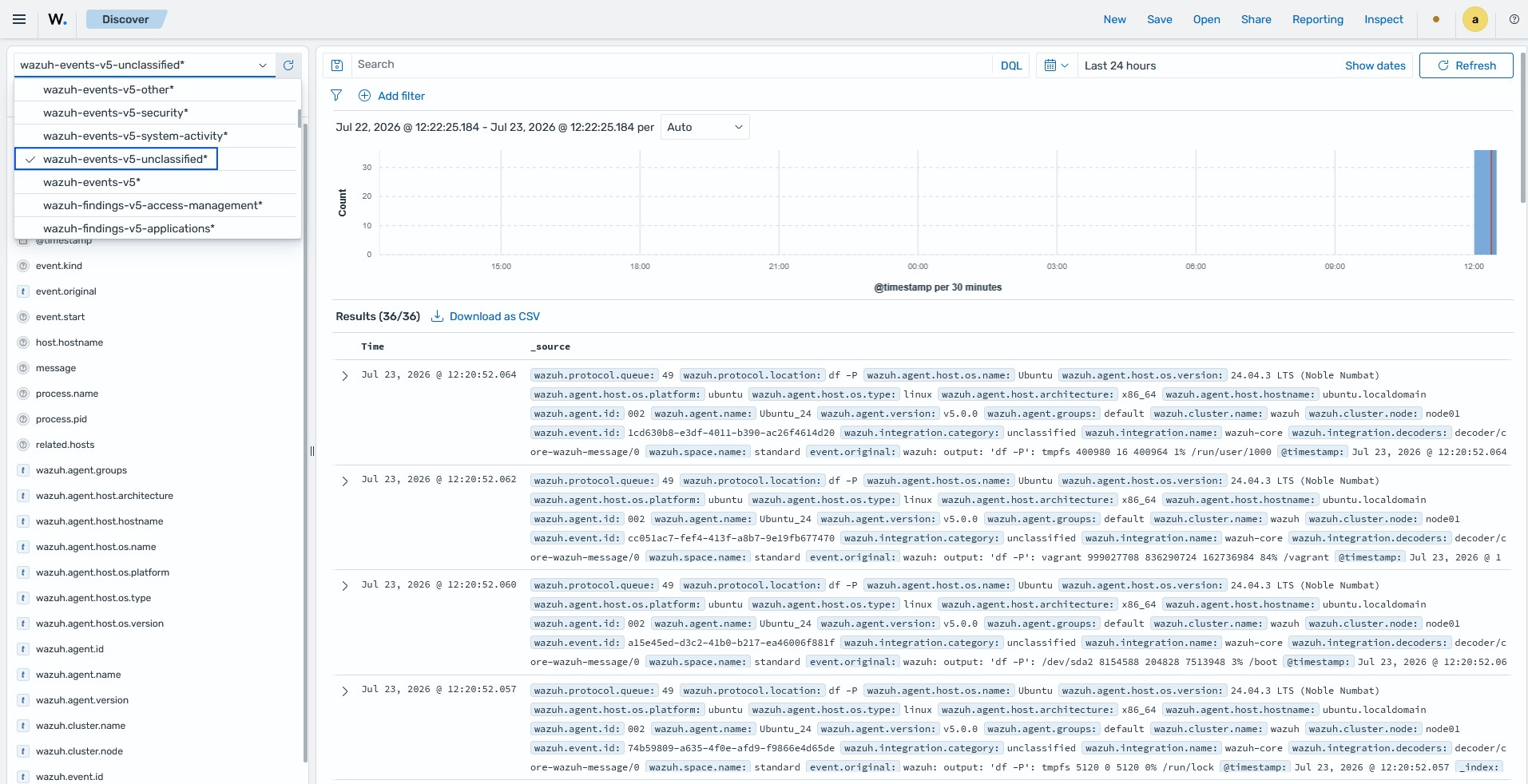The height and width of the screenshot is (784, 1528).
Task: Click the type icon for related.hosts field
Action: click(x=23, y=445)
